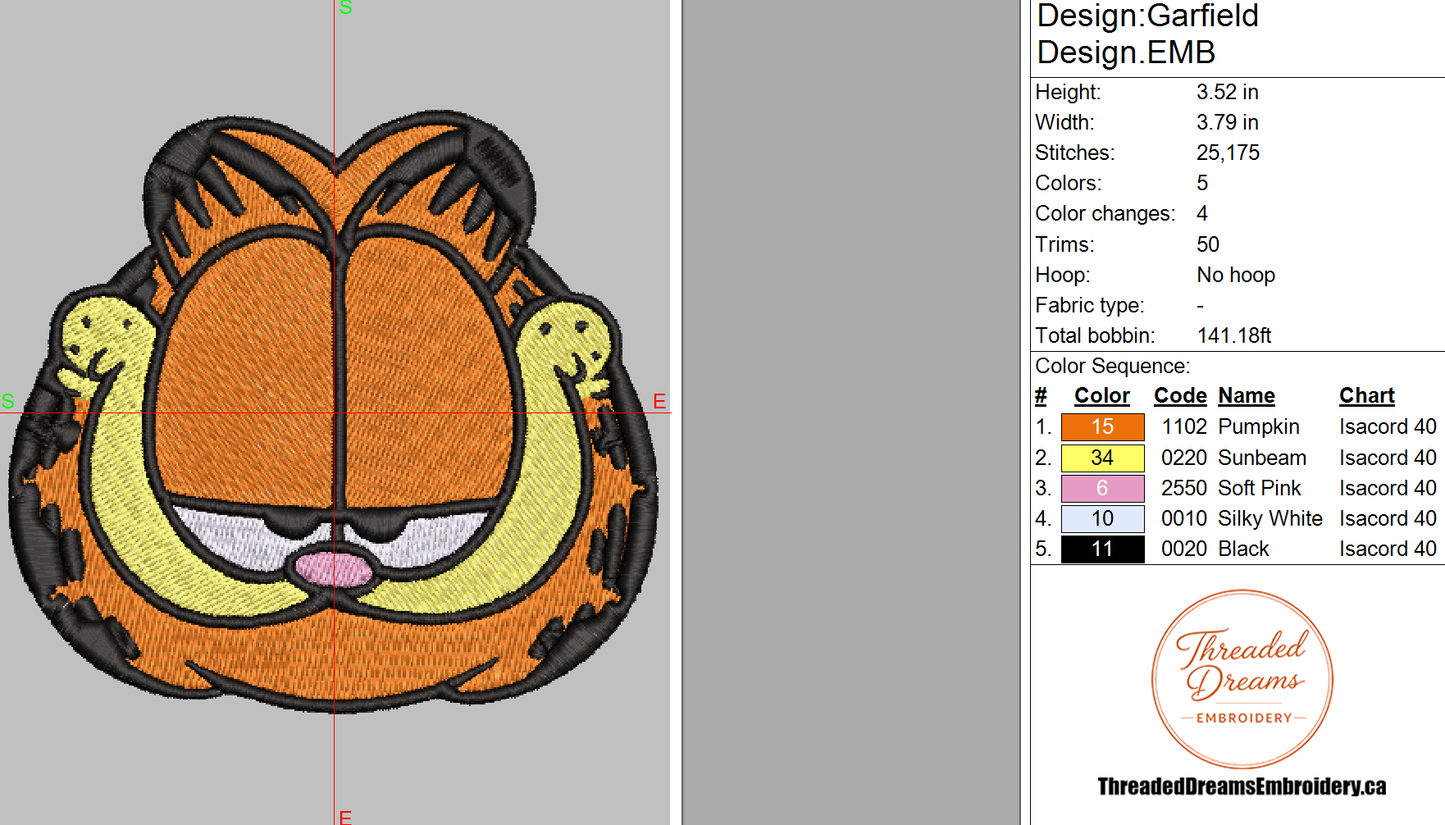Image resolution: width=1445 pixels, height=825 pixels.
Task: Click the stitches value 25,175
Action: pos(1228,153)
